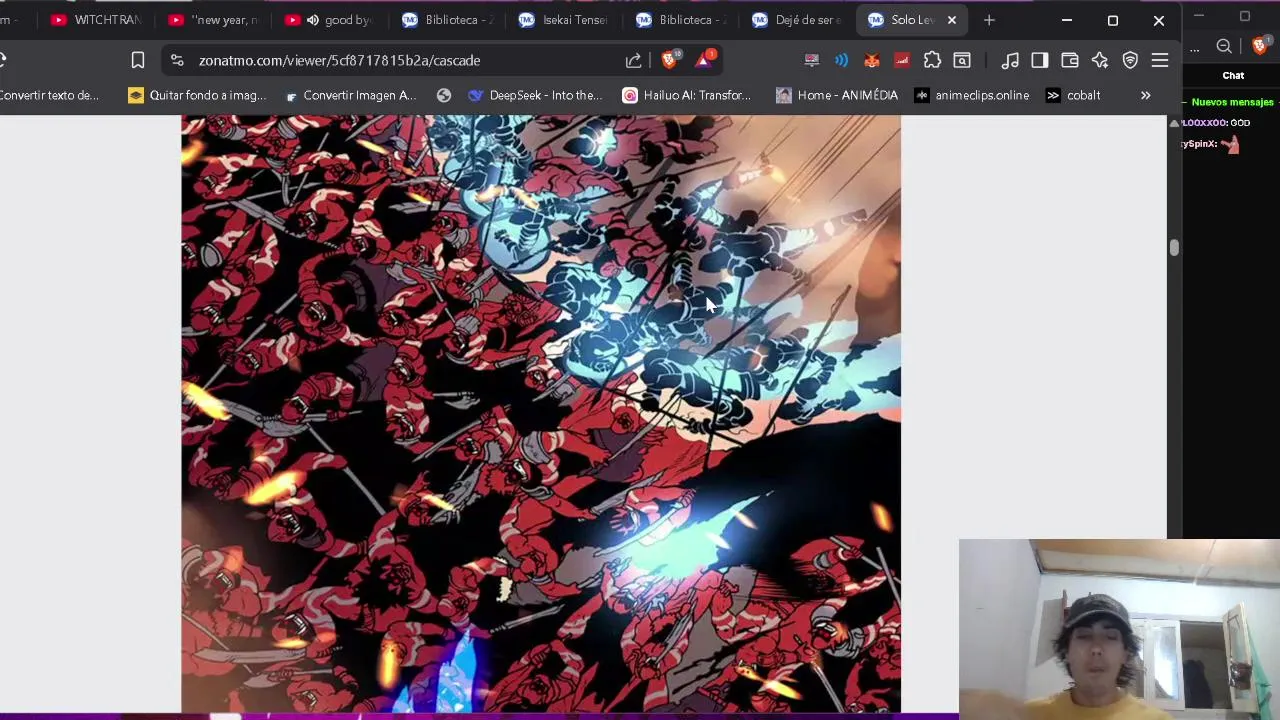The width and height of the screenshot is (1280, 720).
Task: Open 'Convertir texto de...' bookmark
Action: click(49, 95)
